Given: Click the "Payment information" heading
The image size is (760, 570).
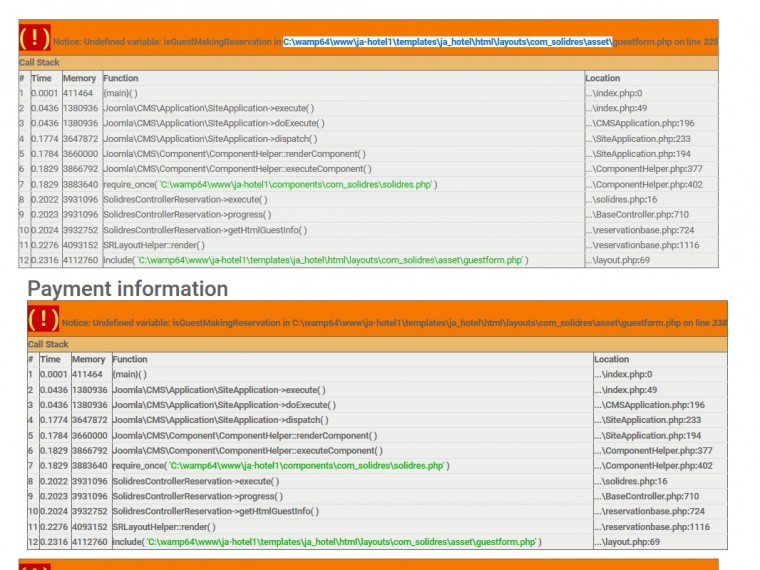Looking at the screenshot, I should click(128, 289).
